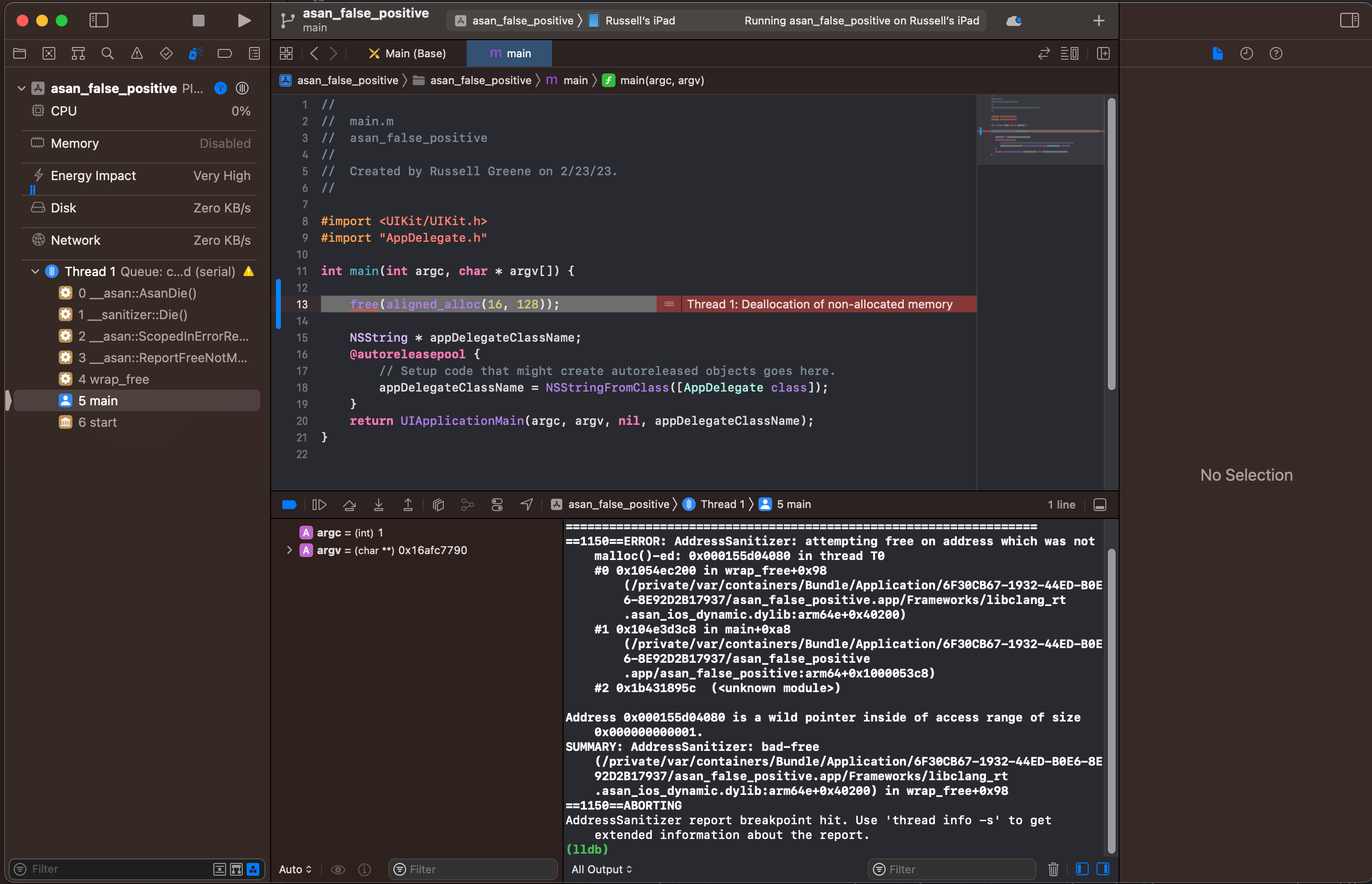Toggle breakpoints activation button in debug bar
Image resolution: width=1372 pixels, height=884 pixels.
289,505
